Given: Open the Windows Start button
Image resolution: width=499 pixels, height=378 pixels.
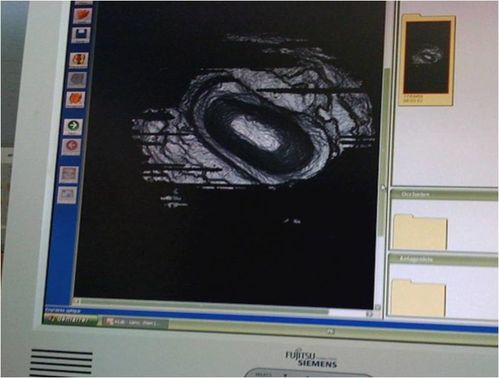Looking at the screenshot, I should [x=71, y=320].
